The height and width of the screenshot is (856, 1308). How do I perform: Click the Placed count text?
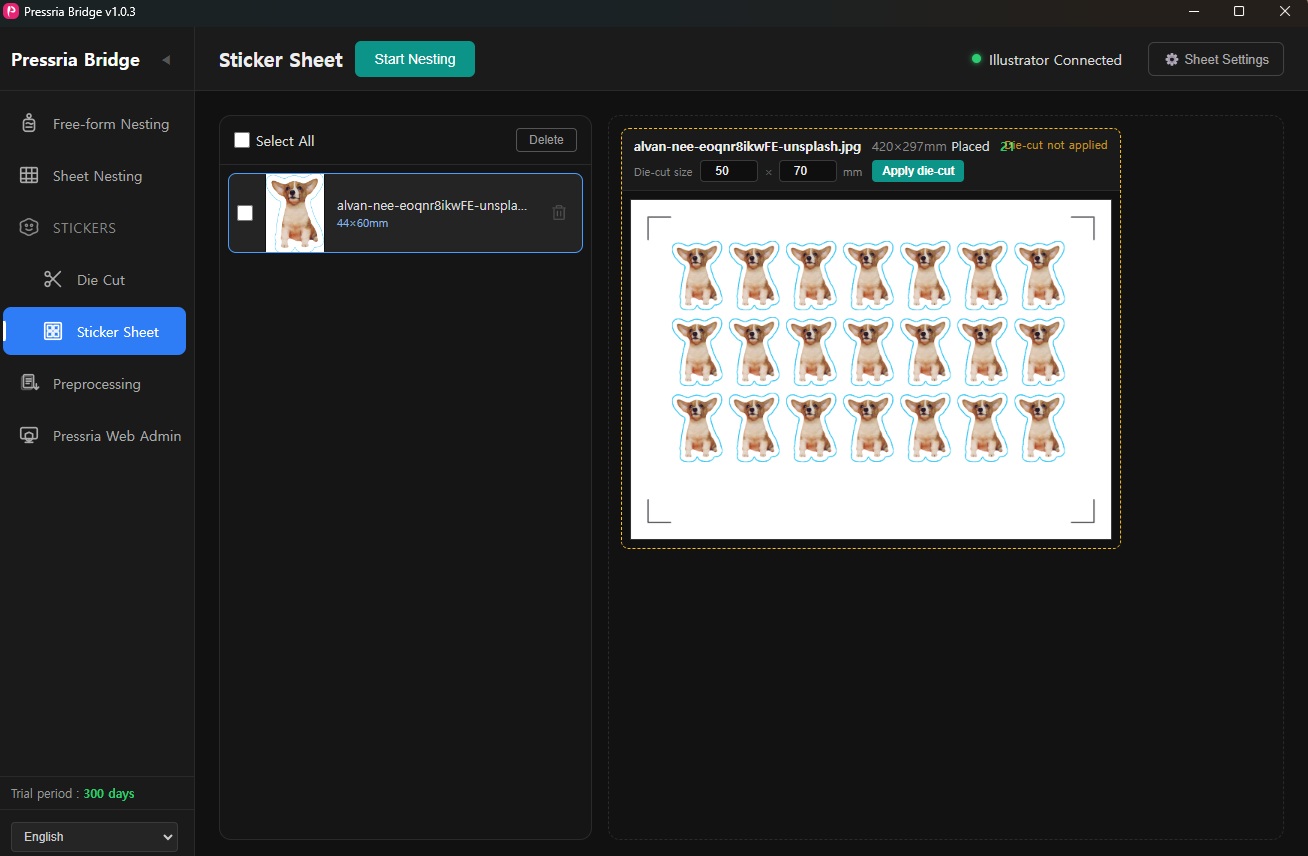click(982, 146)
